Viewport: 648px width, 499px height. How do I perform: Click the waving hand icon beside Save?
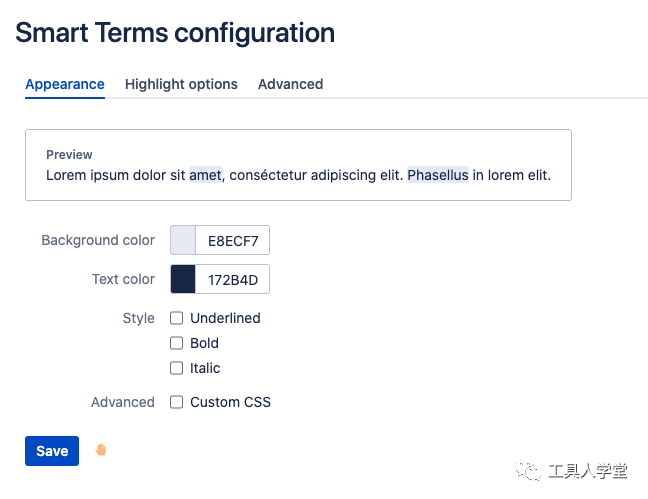[x=100, y=450]
